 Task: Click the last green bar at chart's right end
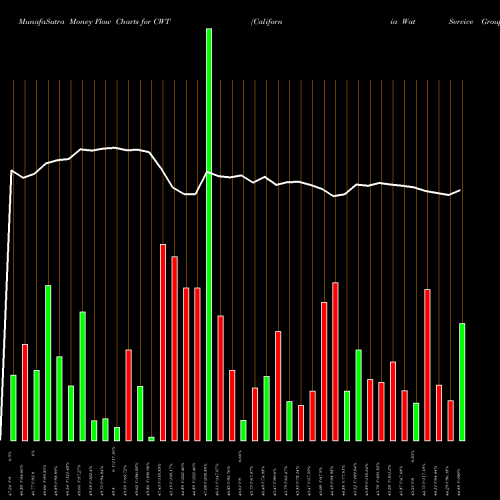pyautogui.click(x=462, y=382)
